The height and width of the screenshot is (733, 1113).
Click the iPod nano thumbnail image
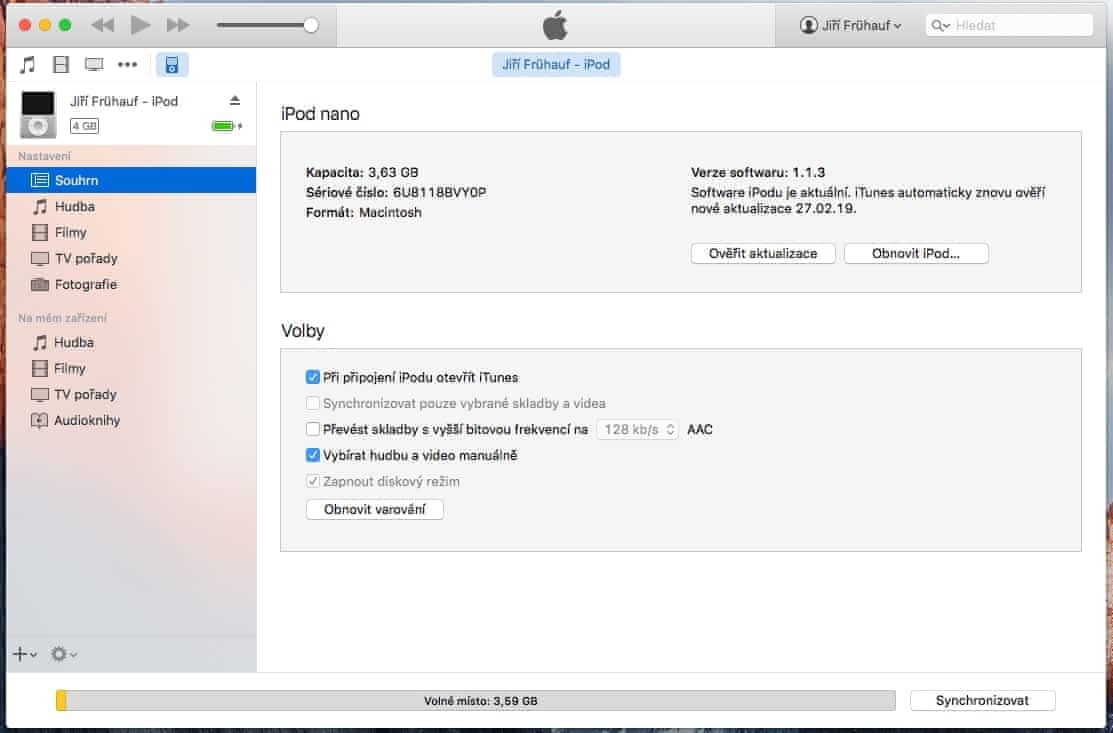click(x=38, y=114)
